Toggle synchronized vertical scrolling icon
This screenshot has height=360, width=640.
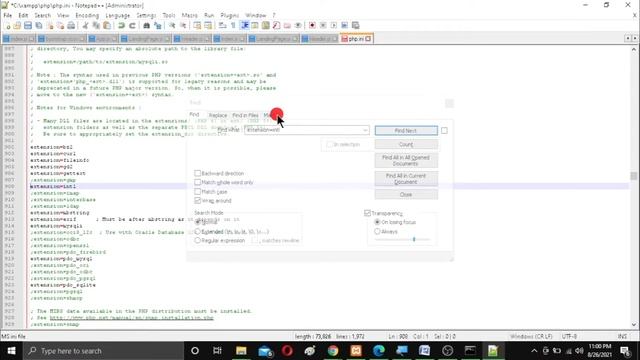click(x=197, y=26)
